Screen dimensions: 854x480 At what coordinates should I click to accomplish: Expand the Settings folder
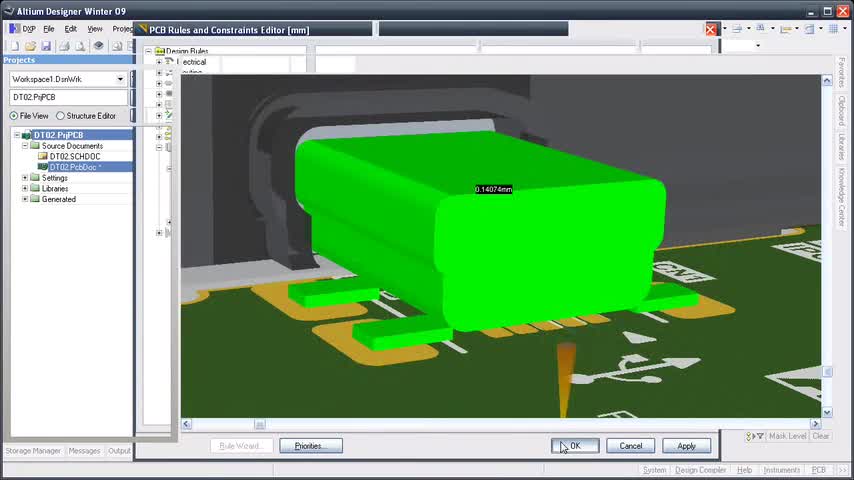pyautogui.click(x=25, y=178)
